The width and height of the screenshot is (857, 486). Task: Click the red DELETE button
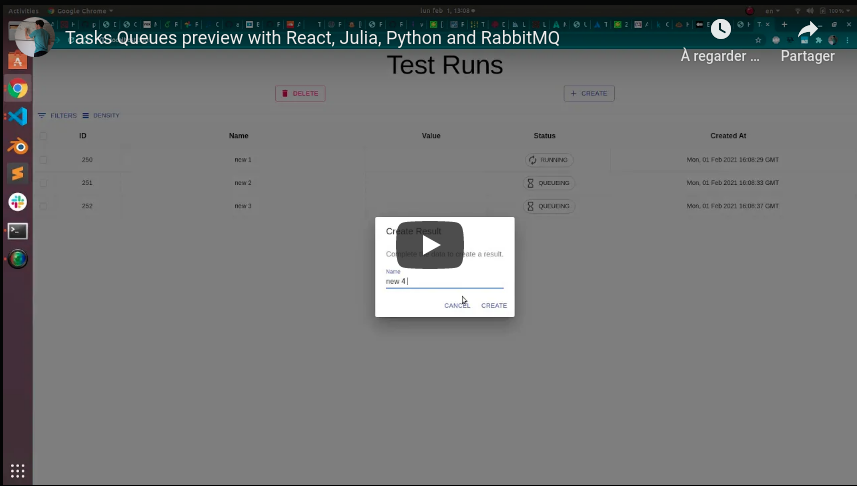point(300,93)
